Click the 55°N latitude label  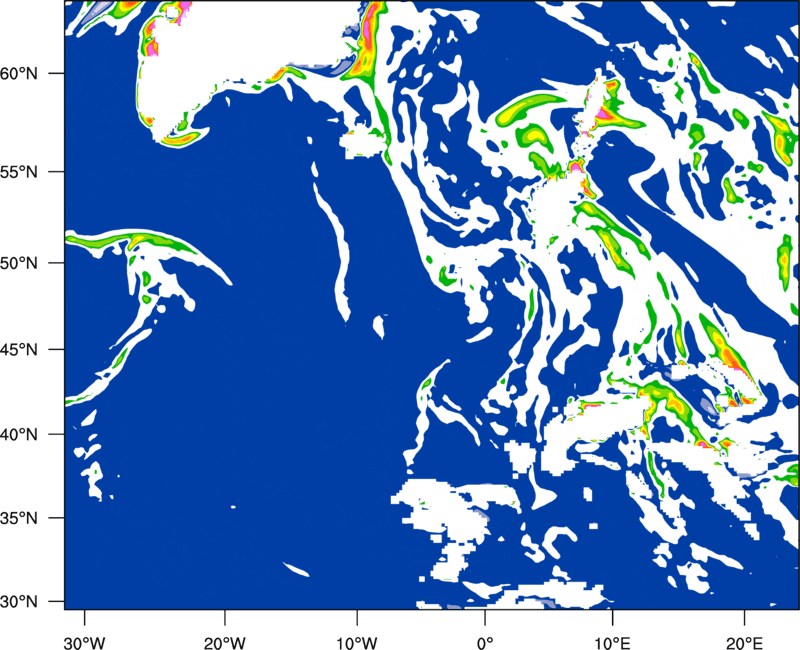click(19, 172)
